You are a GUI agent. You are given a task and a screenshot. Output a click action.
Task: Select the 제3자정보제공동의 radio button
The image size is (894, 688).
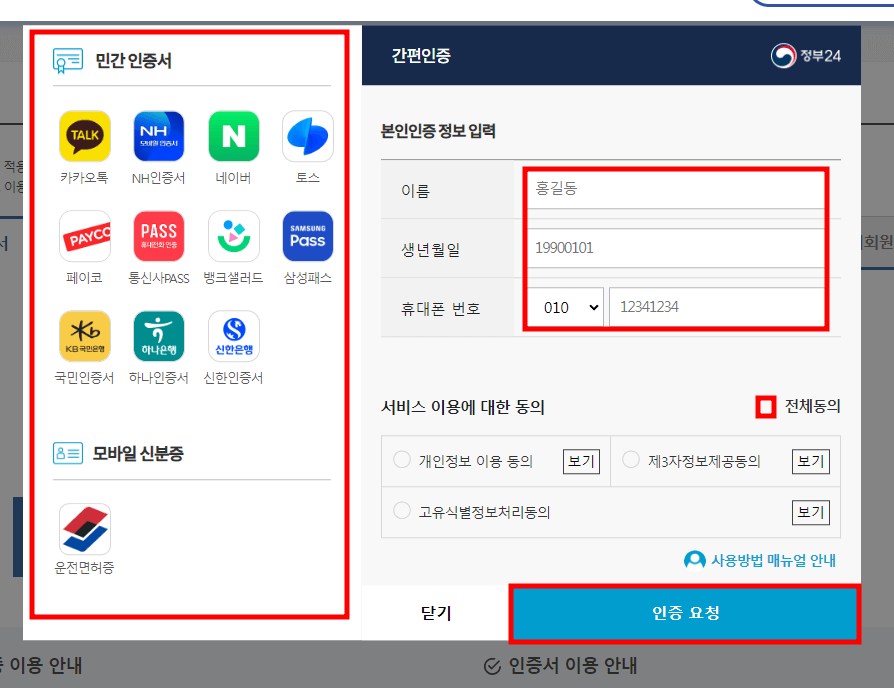point(631,461)
